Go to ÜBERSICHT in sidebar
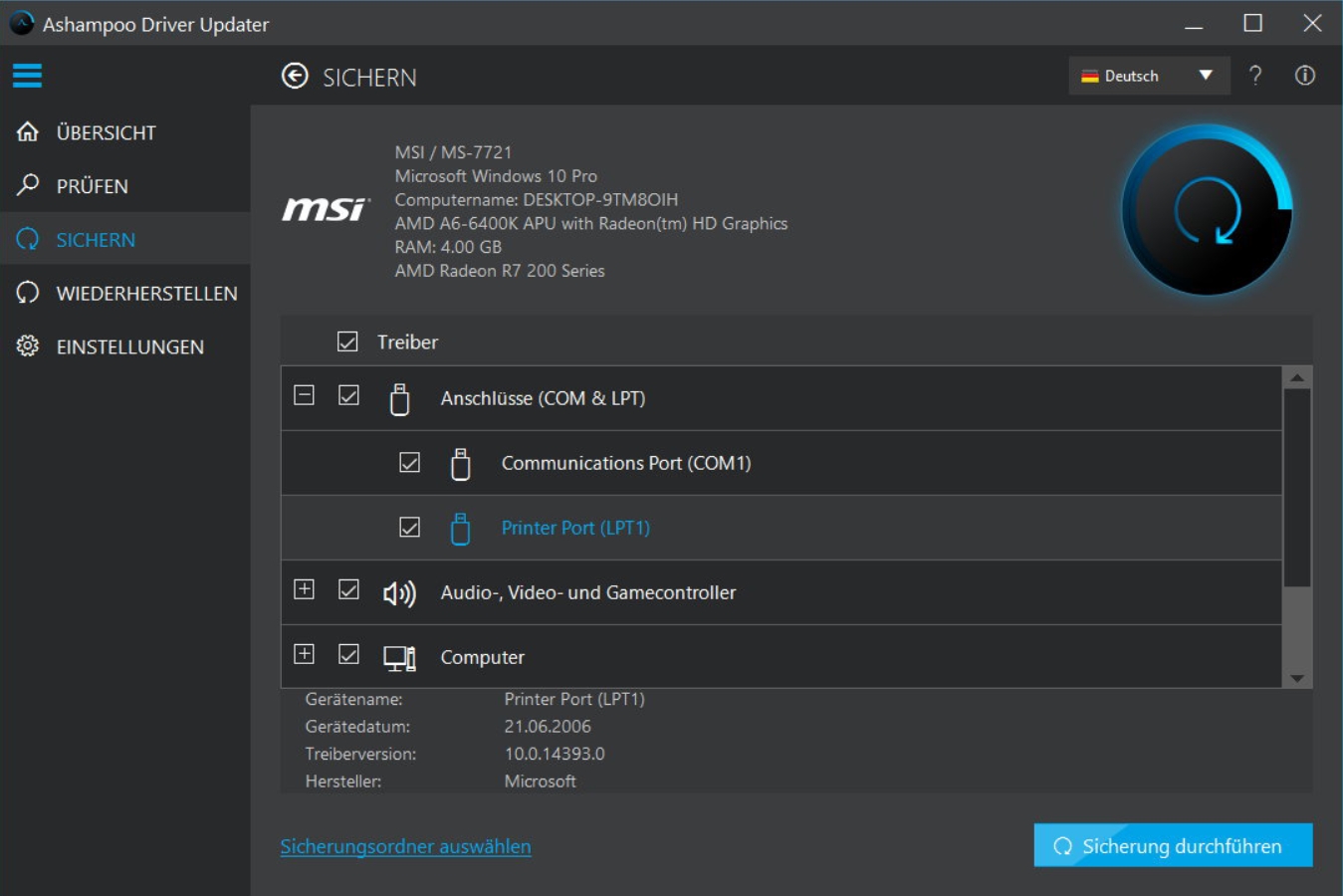The image size is (1343, 896). click(106, 132)
